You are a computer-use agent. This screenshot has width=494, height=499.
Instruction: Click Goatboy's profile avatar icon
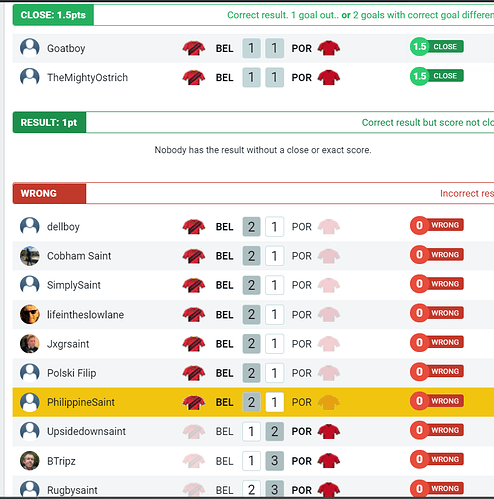pos(30,48)
